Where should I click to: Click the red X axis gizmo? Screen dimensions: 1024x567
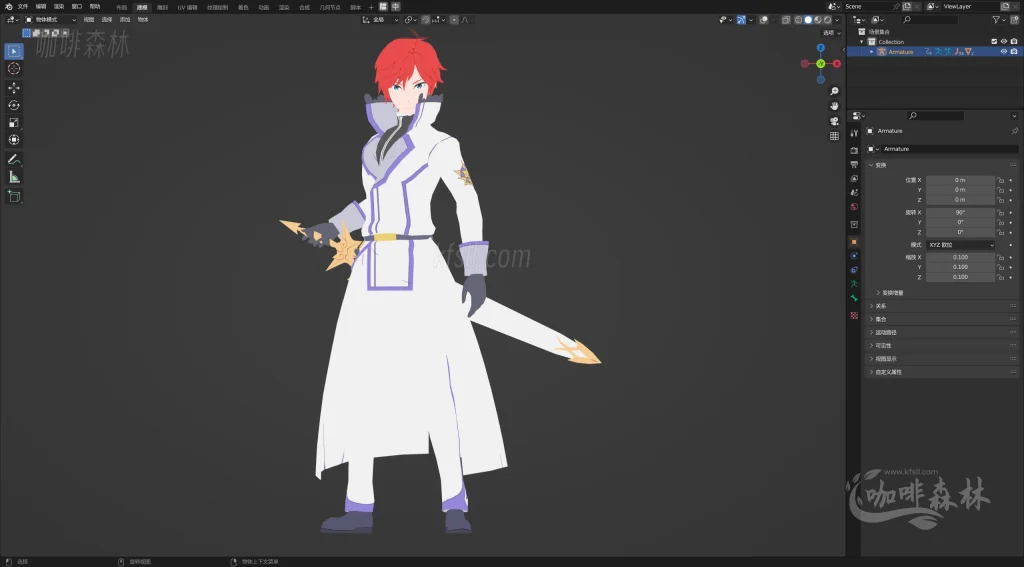837,63
